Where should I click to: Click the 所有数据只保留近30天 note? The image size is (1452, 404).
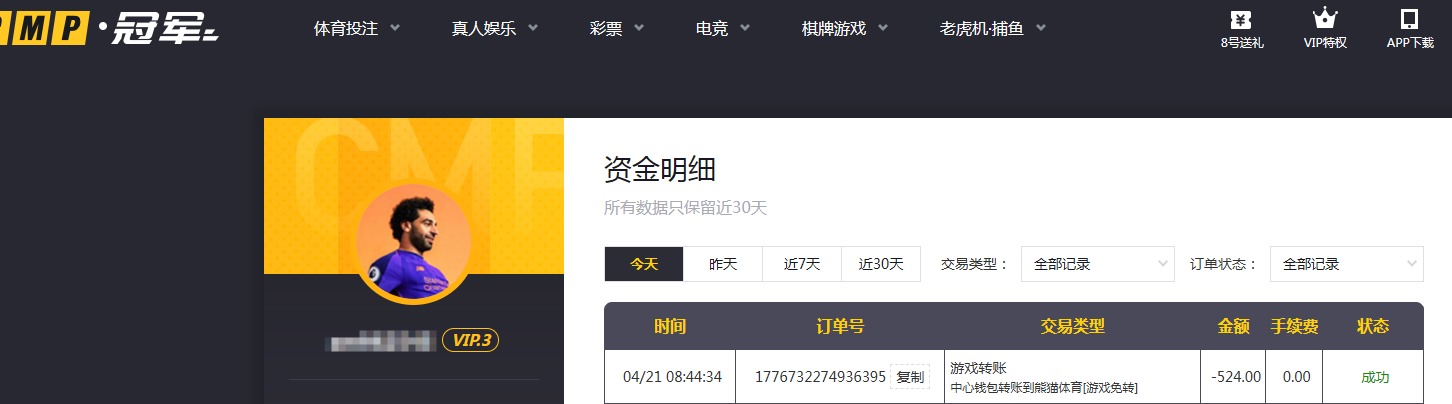click(x=685, y=208)
